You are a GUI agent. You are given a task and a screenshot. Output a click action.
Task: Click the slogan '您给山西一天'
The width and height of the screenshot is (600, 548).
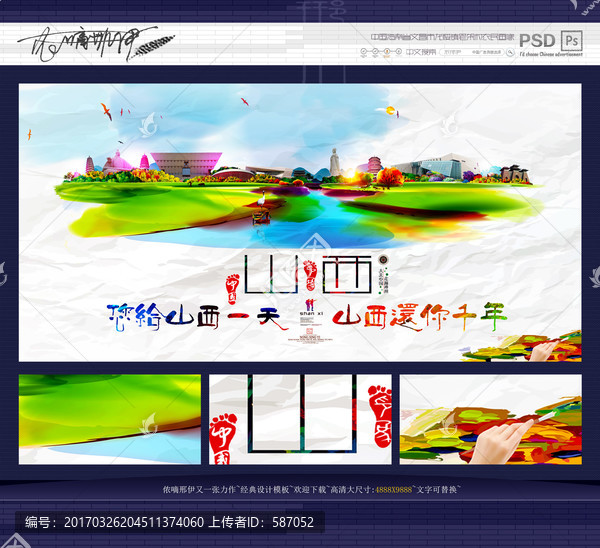[x=197, y=317]
